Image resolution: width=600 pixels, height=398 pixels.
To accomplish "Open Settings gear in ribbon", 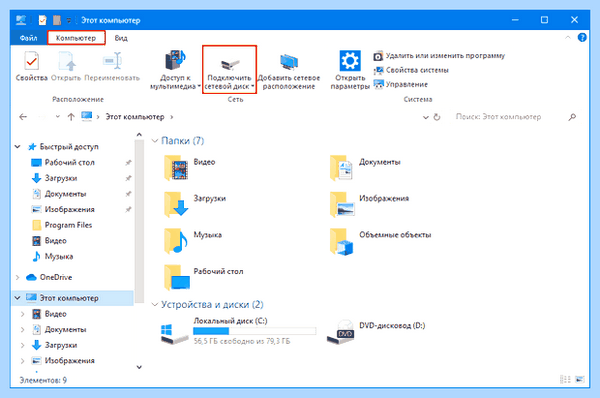I will (x=350, y=60).
